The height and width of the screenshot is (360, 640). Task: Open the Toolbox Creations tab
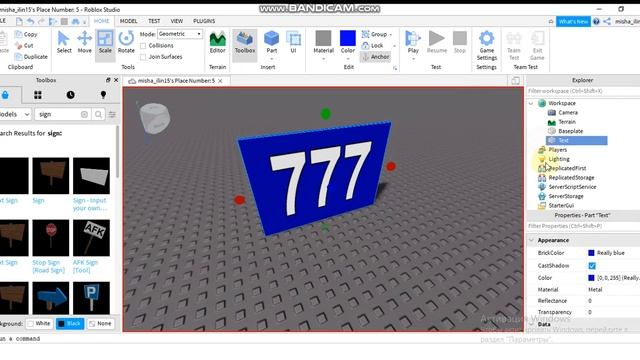(x=103, y=95)
